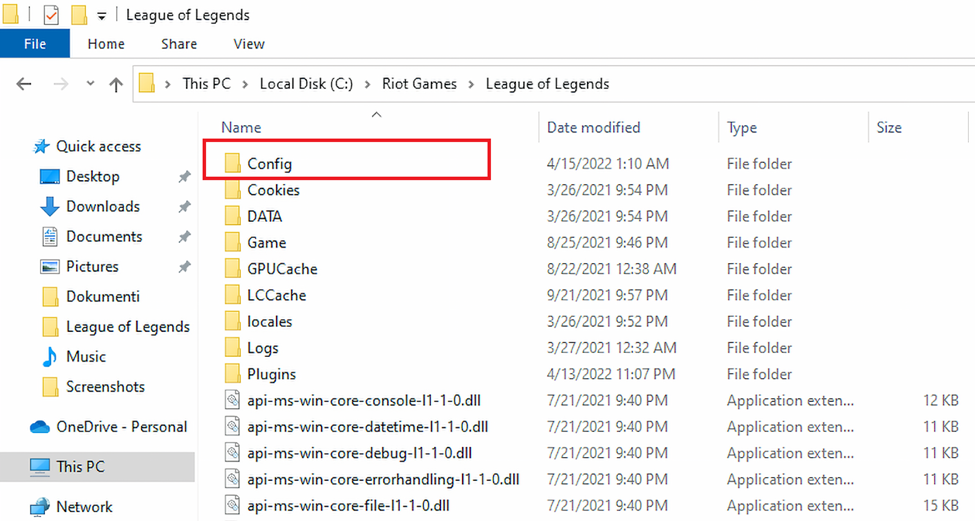Select the DATA folder
The image size is (975, 521).
[x=264, y=216]
